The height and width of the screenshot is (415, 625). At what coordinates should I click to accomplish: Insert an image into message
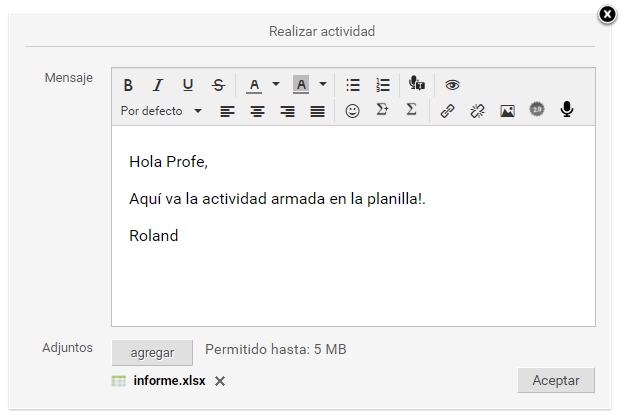point(507,111)
